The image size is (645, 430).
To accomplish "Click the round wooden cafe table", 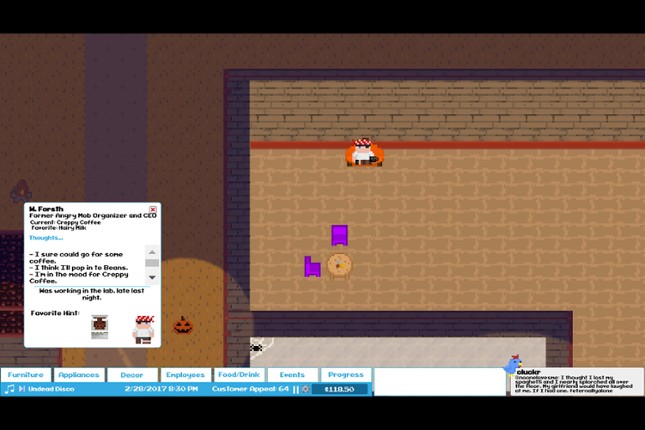I will click(x=340, y=265).
